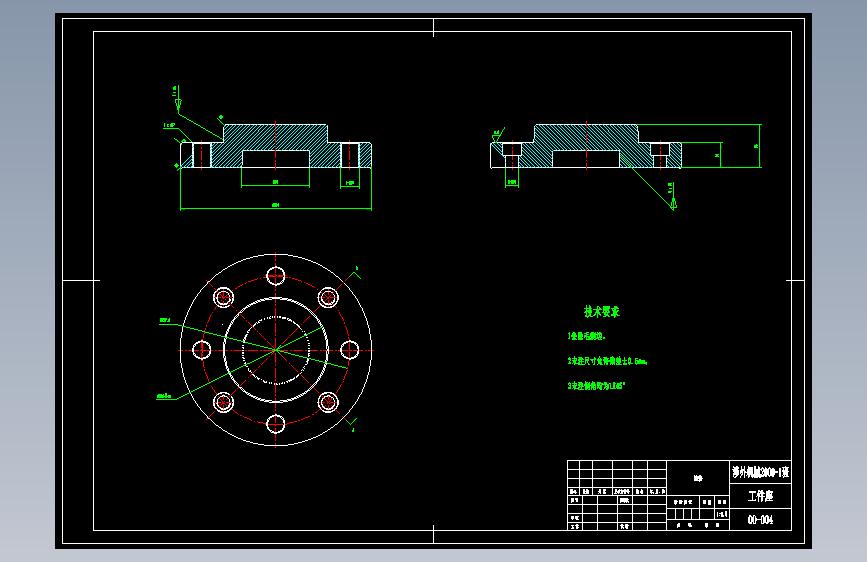Select the hatched boss of right section view
Image resolution: width=867 pixels, height=562 pixels.
tap(586, 137)
